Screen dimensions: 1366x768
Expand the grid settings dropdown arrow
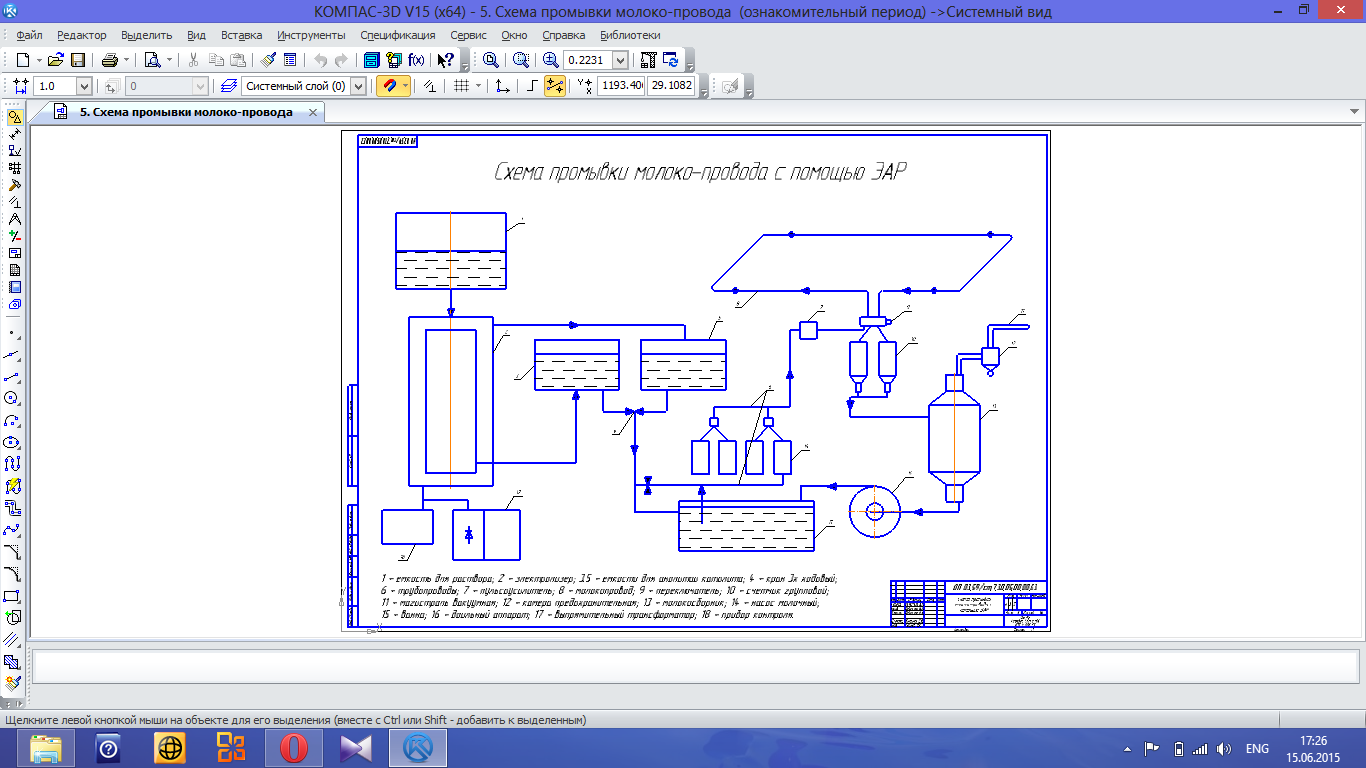[478, 86]
